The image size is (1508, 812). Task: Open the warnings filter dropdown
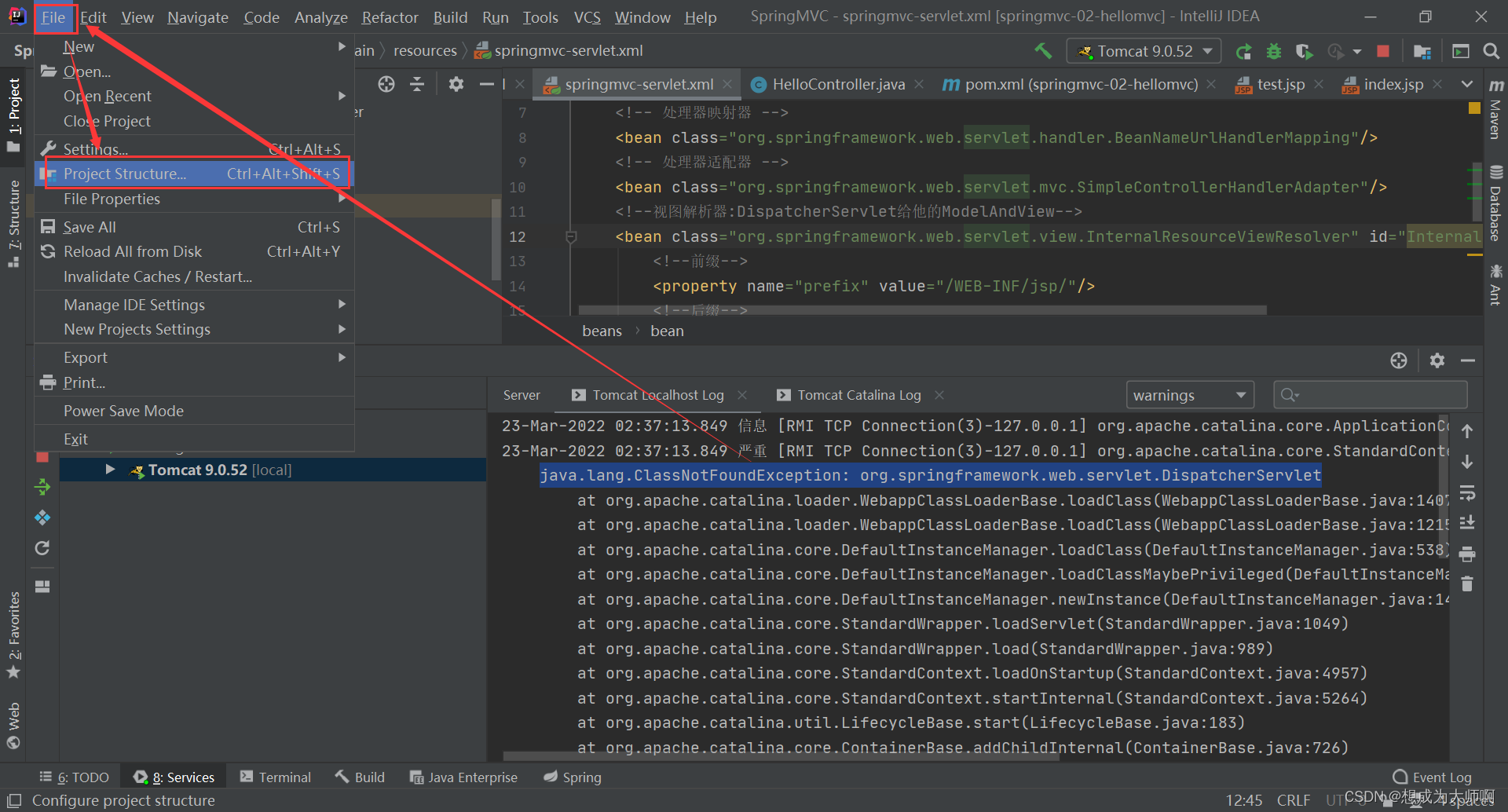tap(1190, 395)
